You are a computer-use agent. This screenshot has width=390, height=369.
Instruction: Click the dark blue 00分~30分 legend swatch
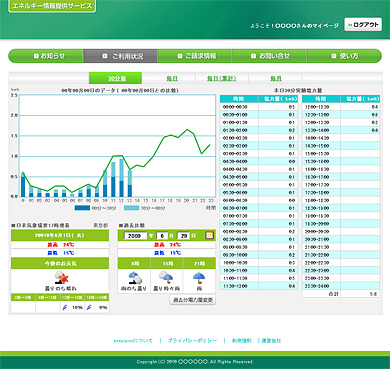(82, 208)
